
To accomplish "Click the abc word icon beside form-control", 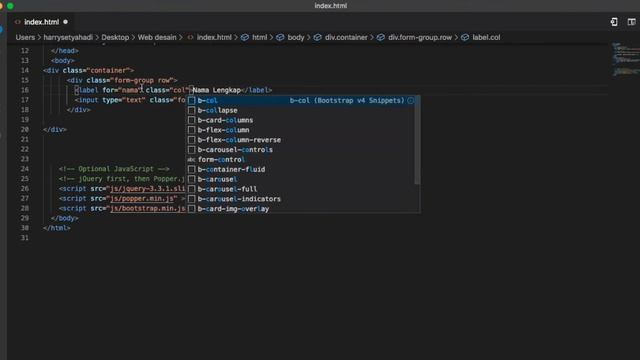I will (191, 160).
